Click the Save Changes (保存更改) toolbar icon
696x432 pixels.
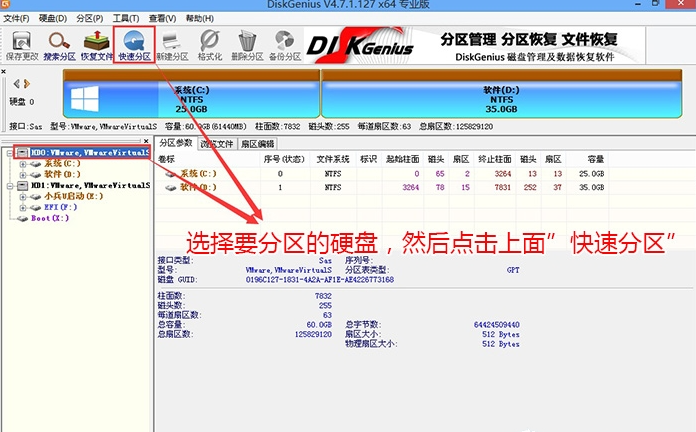click(21, 45)
